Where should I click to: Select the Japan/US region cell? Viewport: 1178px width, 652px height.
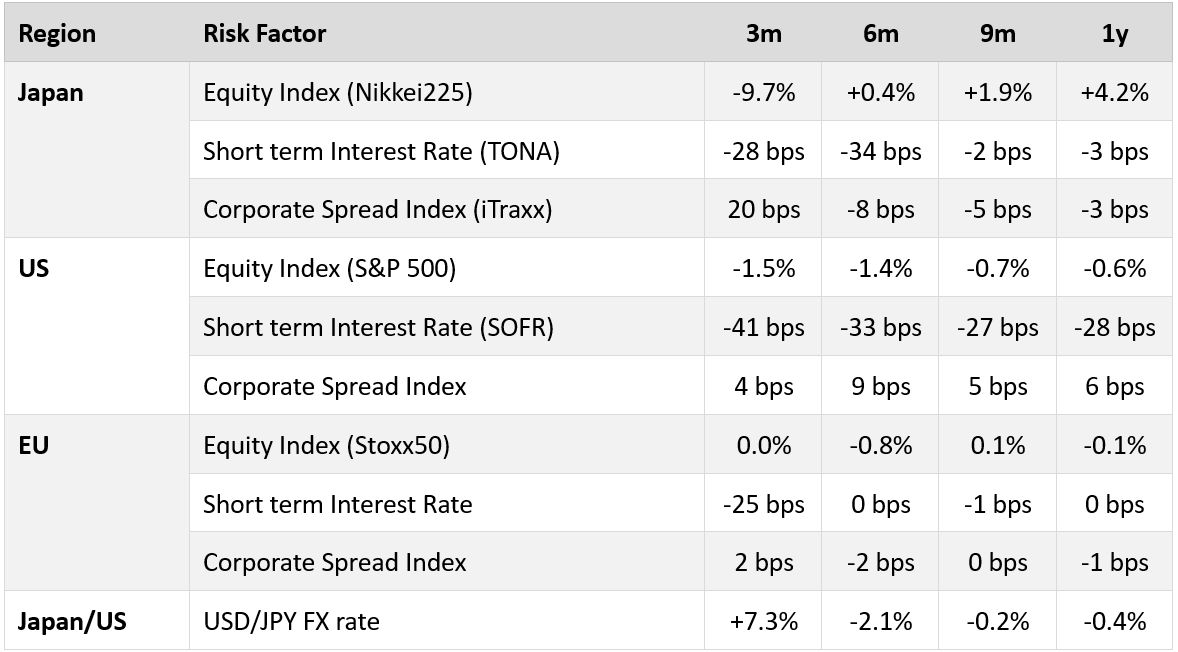tap(72, 621)
